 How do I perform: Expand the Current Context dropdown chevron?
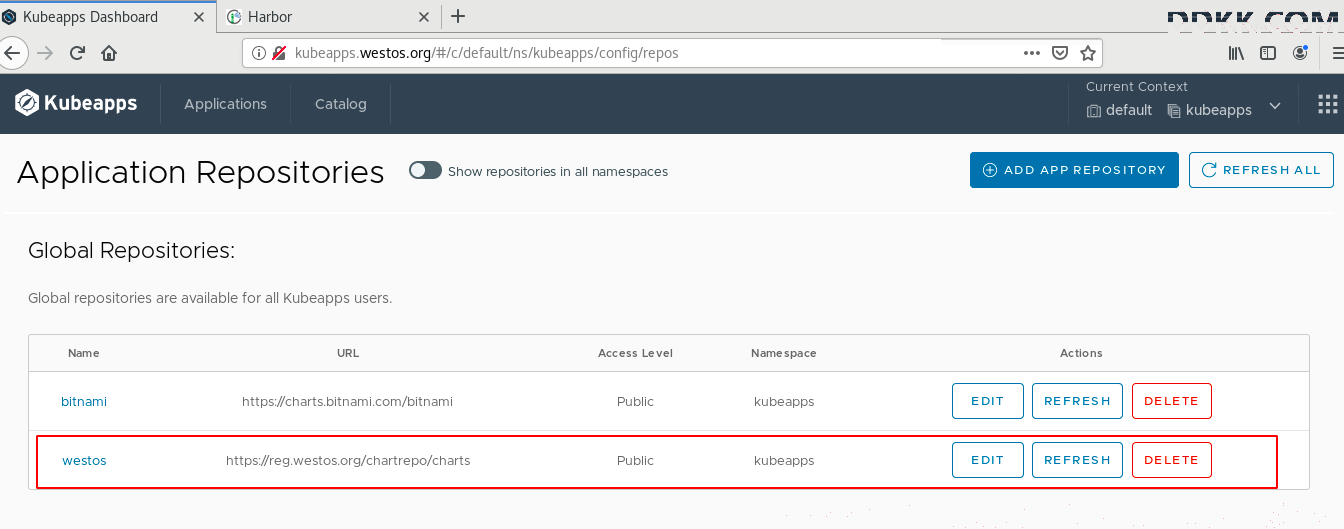(x=1275, y=106)
